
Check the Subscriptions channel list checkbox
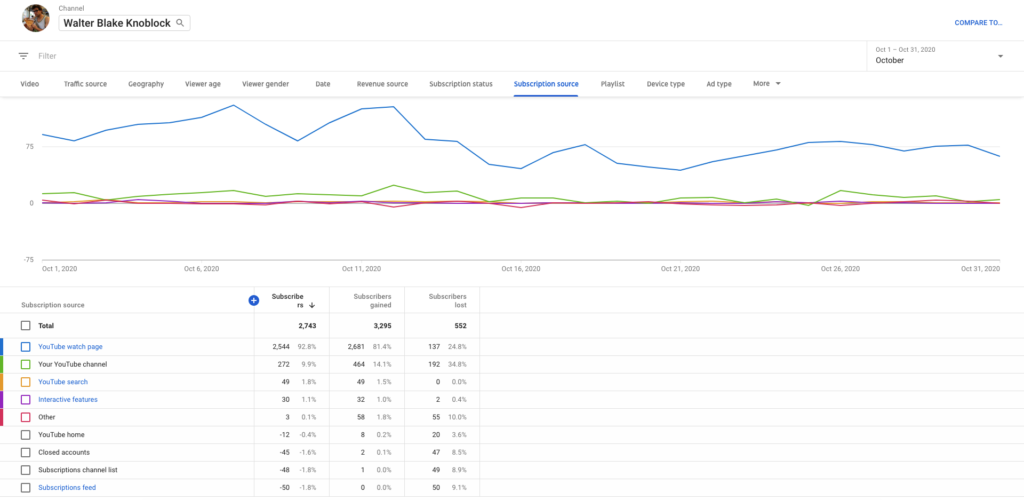[25, 470]
